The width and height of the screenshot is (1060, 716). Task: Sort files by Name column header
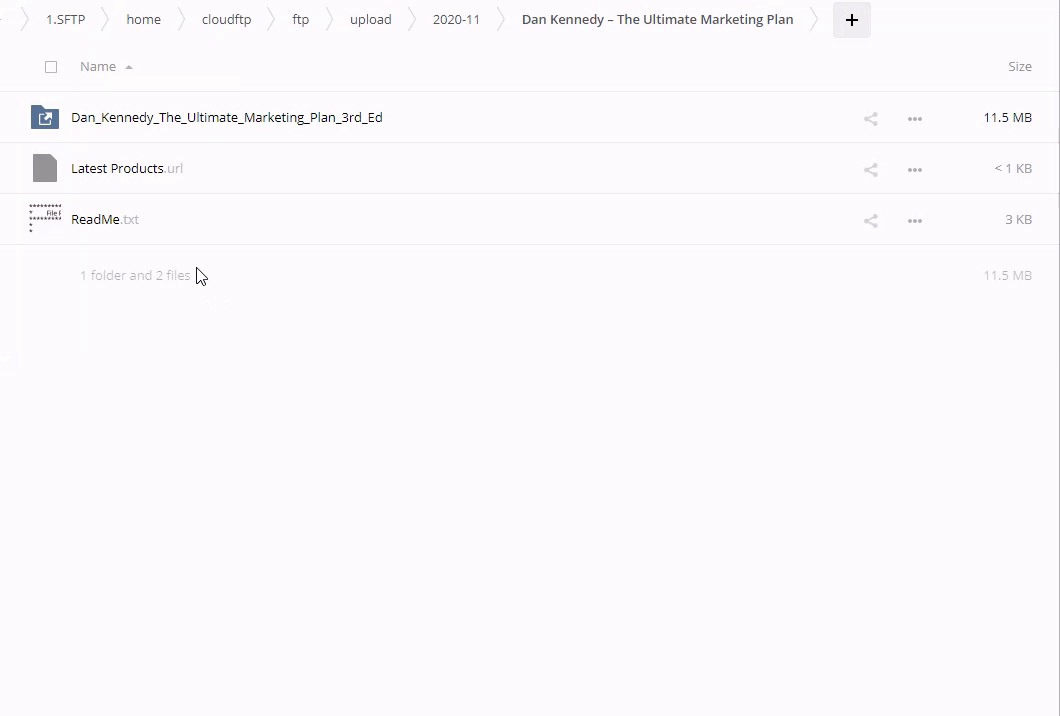98,67
